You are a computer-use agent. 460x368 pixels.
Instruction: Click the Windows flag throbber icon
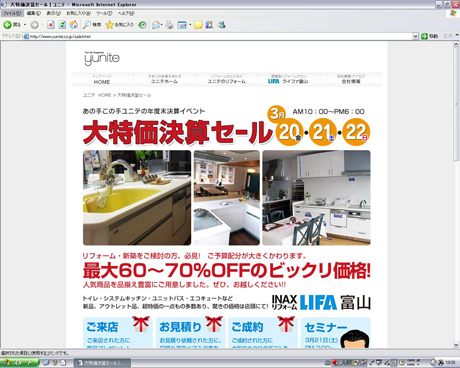point(453,13)
